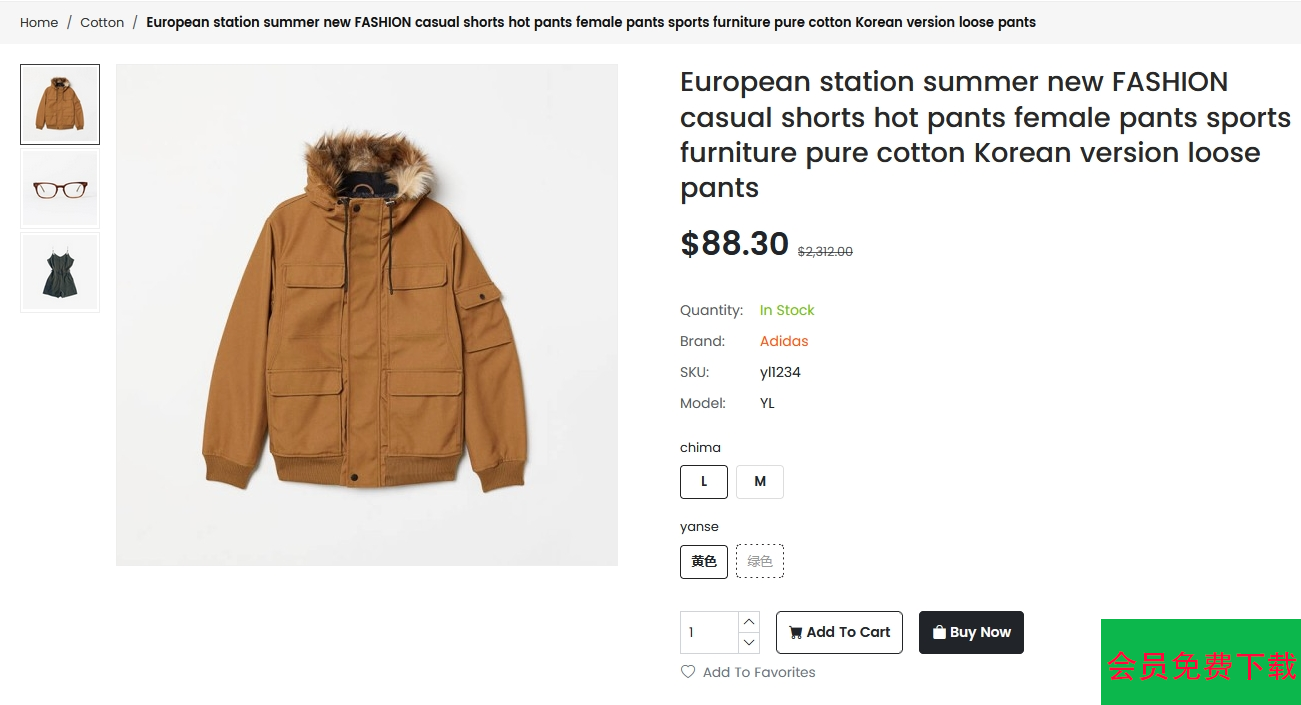Click the green 会员免费下载 banner
Viewport: 1301px width, 705px height.
1200,663
